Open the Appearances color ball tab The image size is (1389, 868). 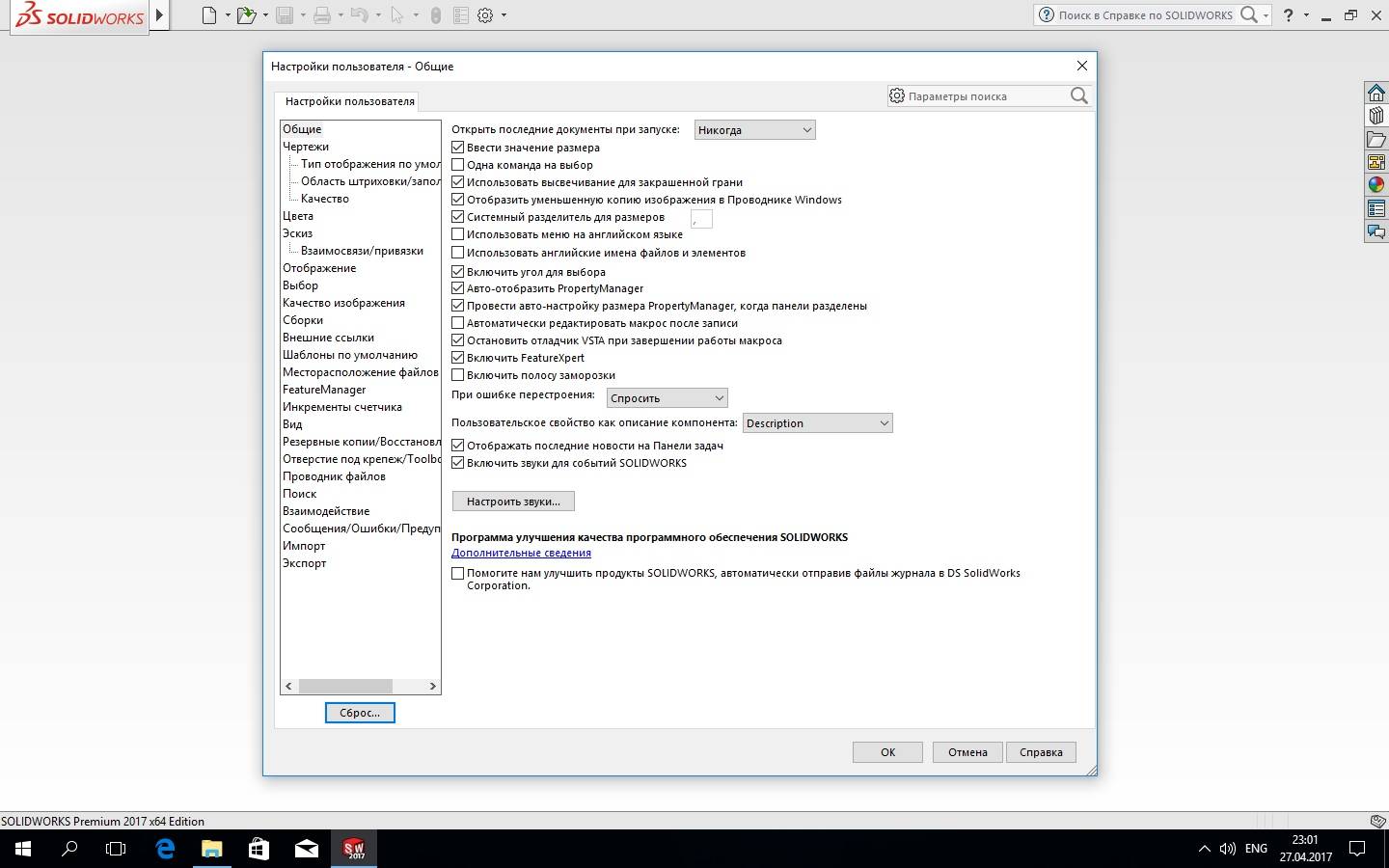pos(1376,185)
